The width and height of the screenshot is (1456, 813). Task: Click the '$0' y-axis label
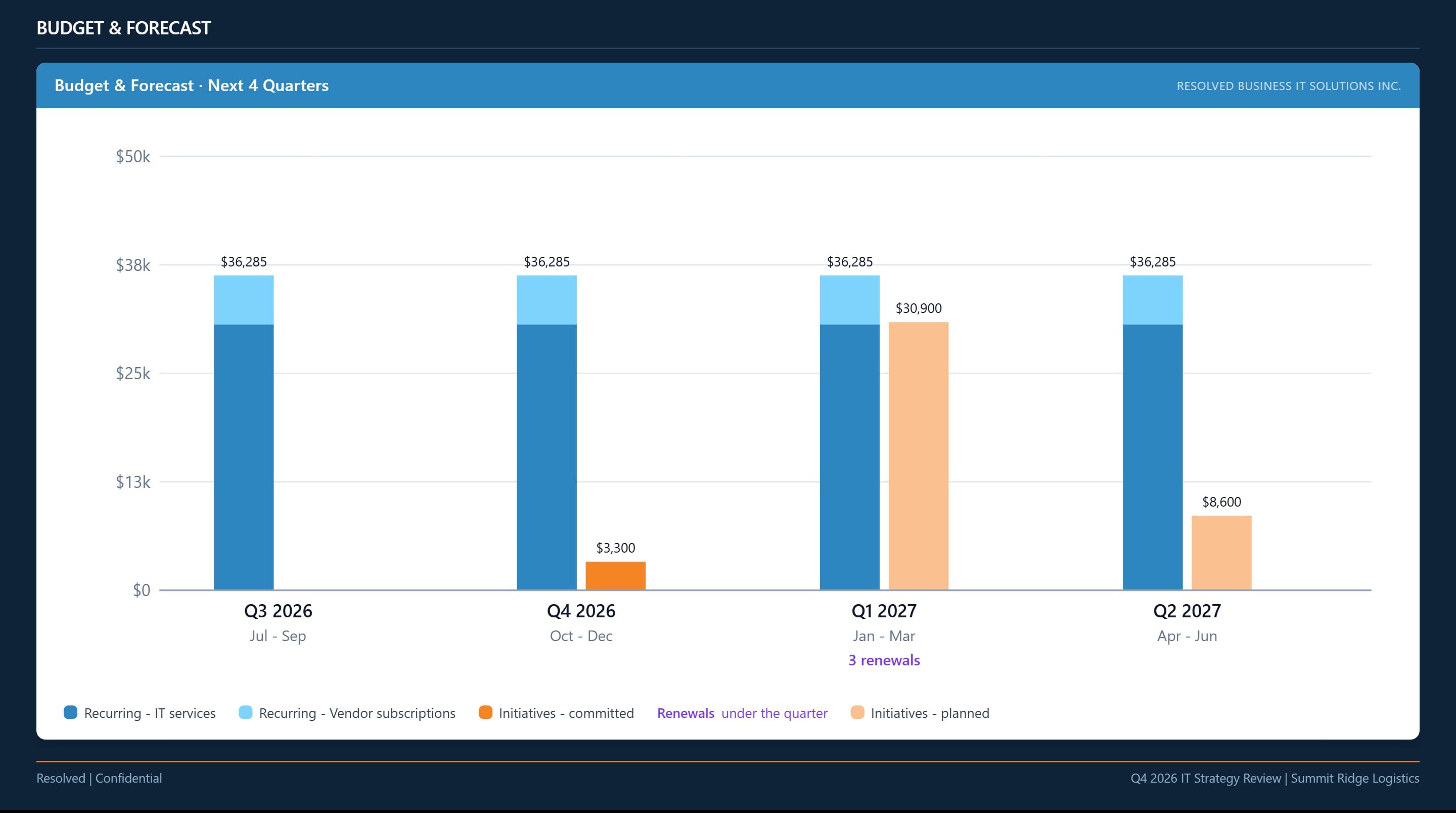tap(142, 590)
